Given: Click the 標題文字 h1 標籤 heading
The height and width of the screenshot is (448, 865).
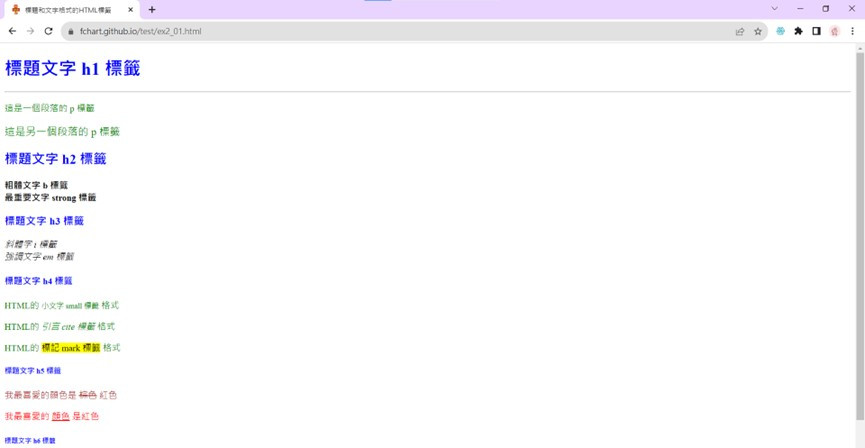Looking at the screenshot, I should [72, 68].
